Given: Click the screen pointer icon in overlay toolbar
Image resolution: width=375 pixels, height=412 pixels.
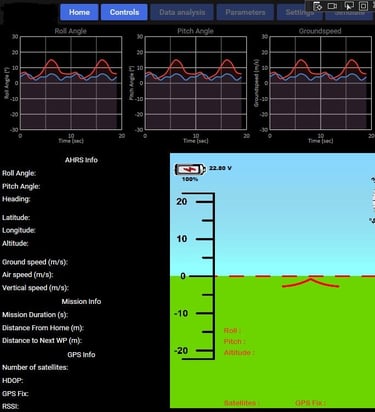Looking at the screenshot, I should click(x=349, y=6).
